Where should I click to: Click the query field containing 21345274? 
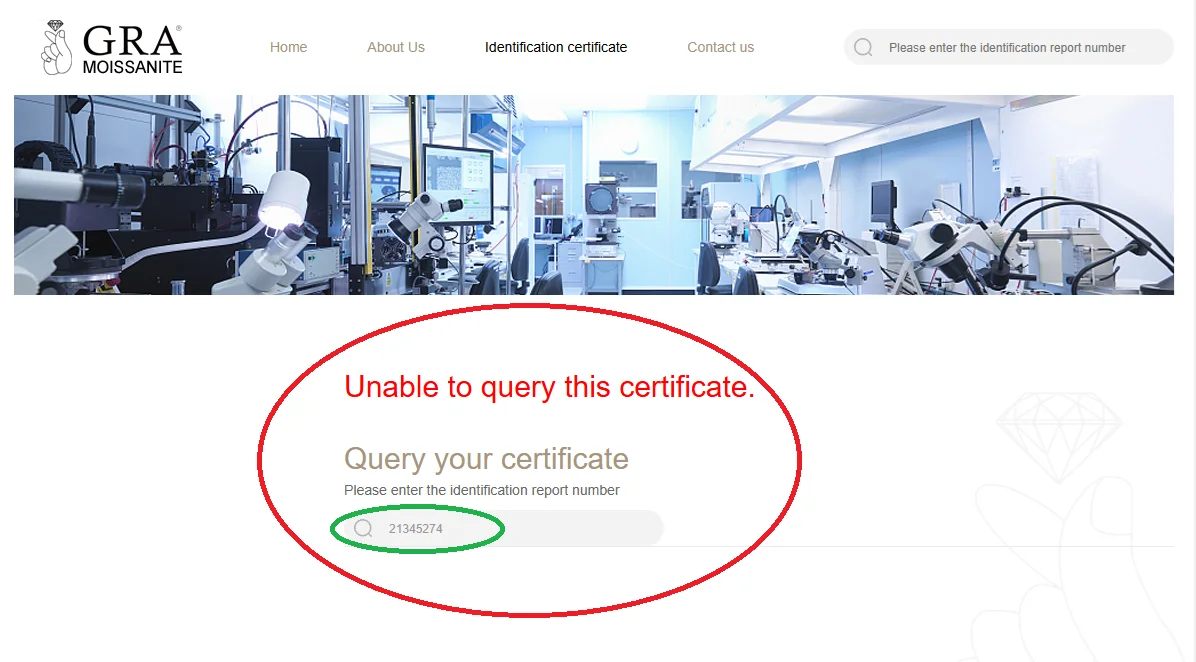503,528
